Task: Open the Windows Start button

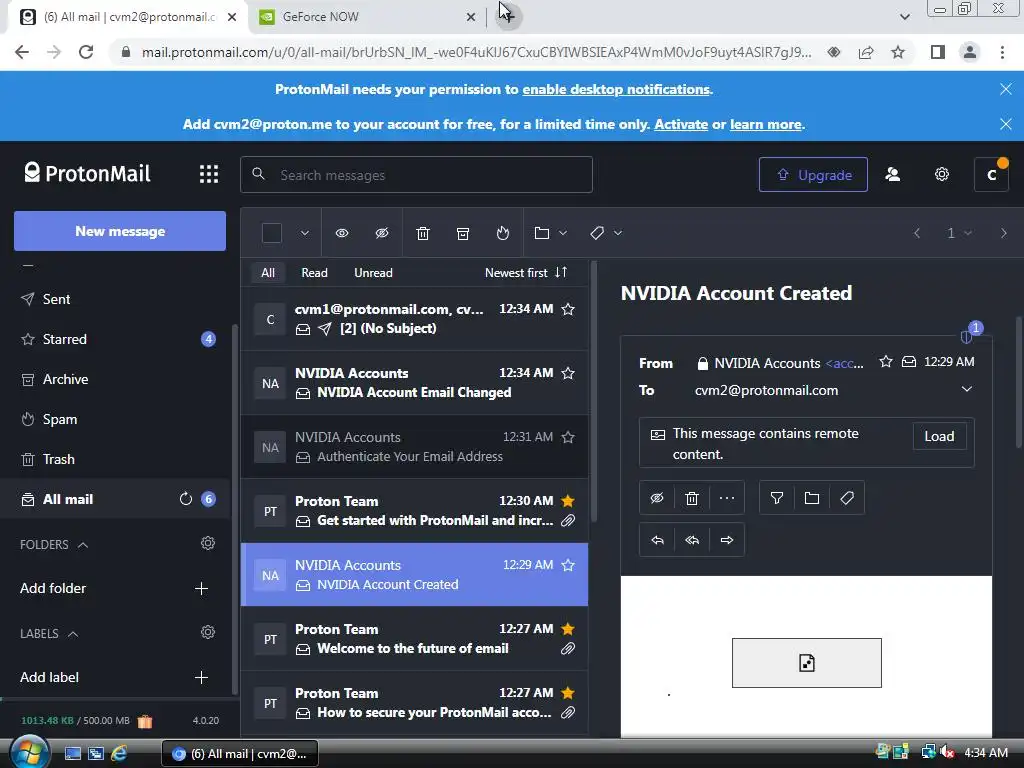Action: click(29, 752)
